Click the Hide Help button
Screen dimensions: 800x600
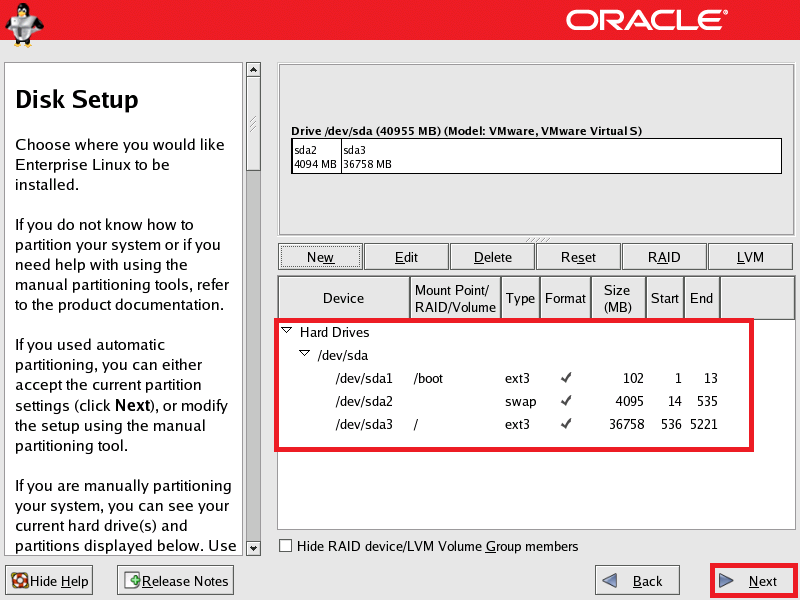coord(49,581)
